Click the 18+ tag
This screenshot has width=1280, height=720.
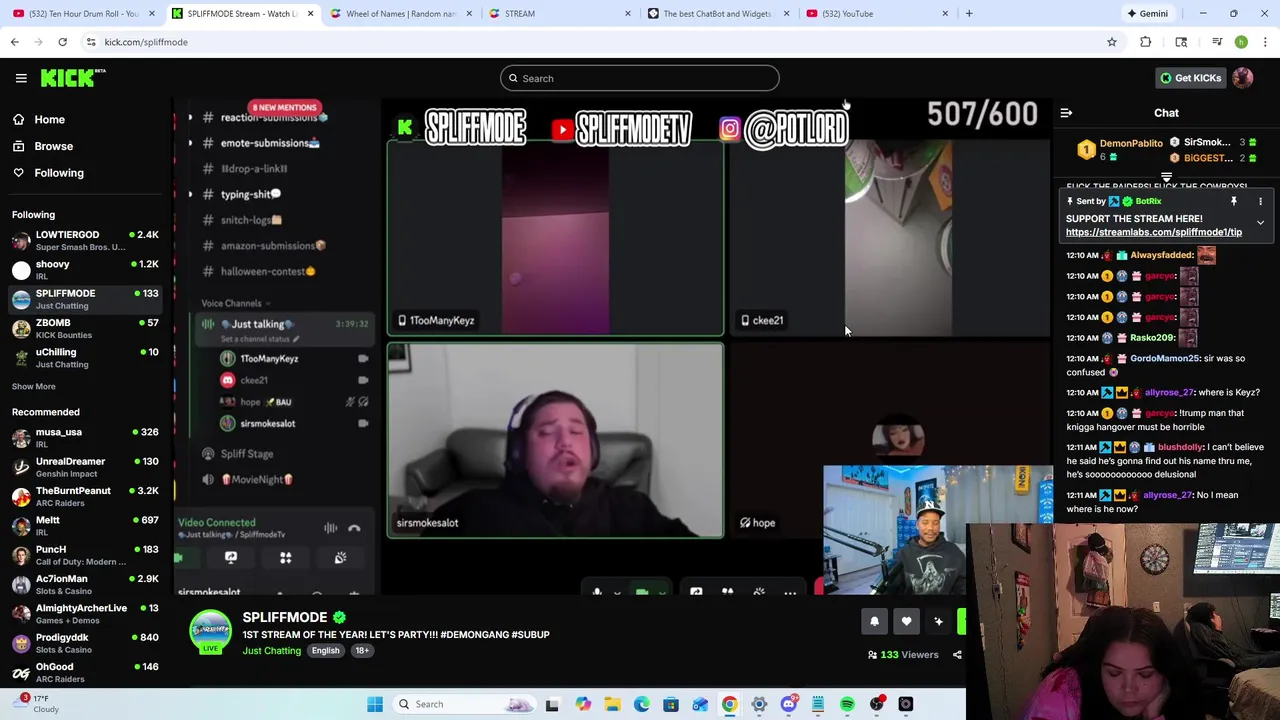point(362,651)
